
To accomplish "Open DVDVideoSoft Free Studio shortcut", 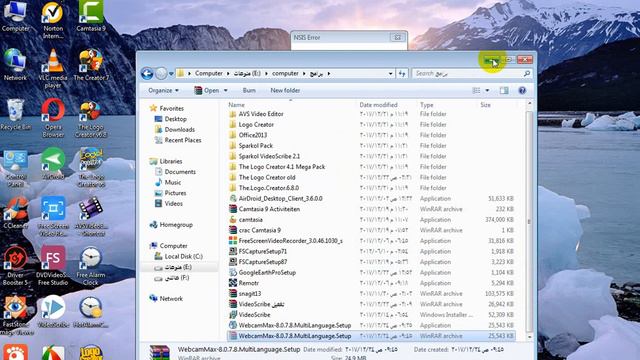I will click(x=53, y=266).
